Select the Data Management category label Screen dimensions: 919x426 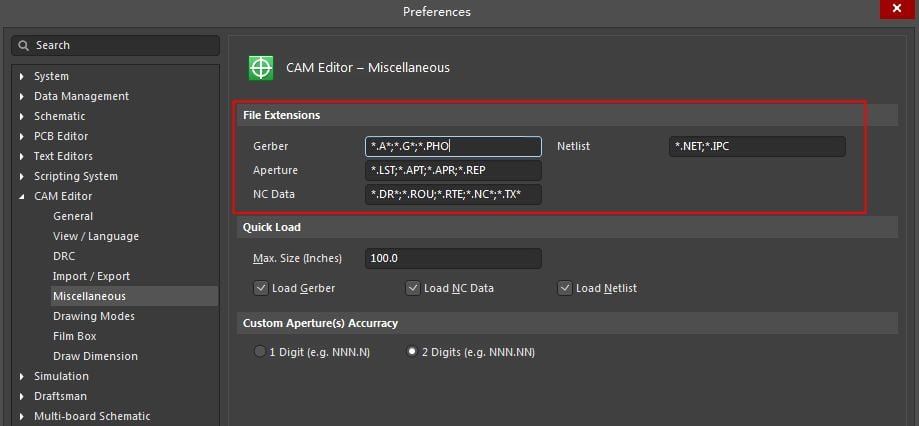tap(81, 96)
